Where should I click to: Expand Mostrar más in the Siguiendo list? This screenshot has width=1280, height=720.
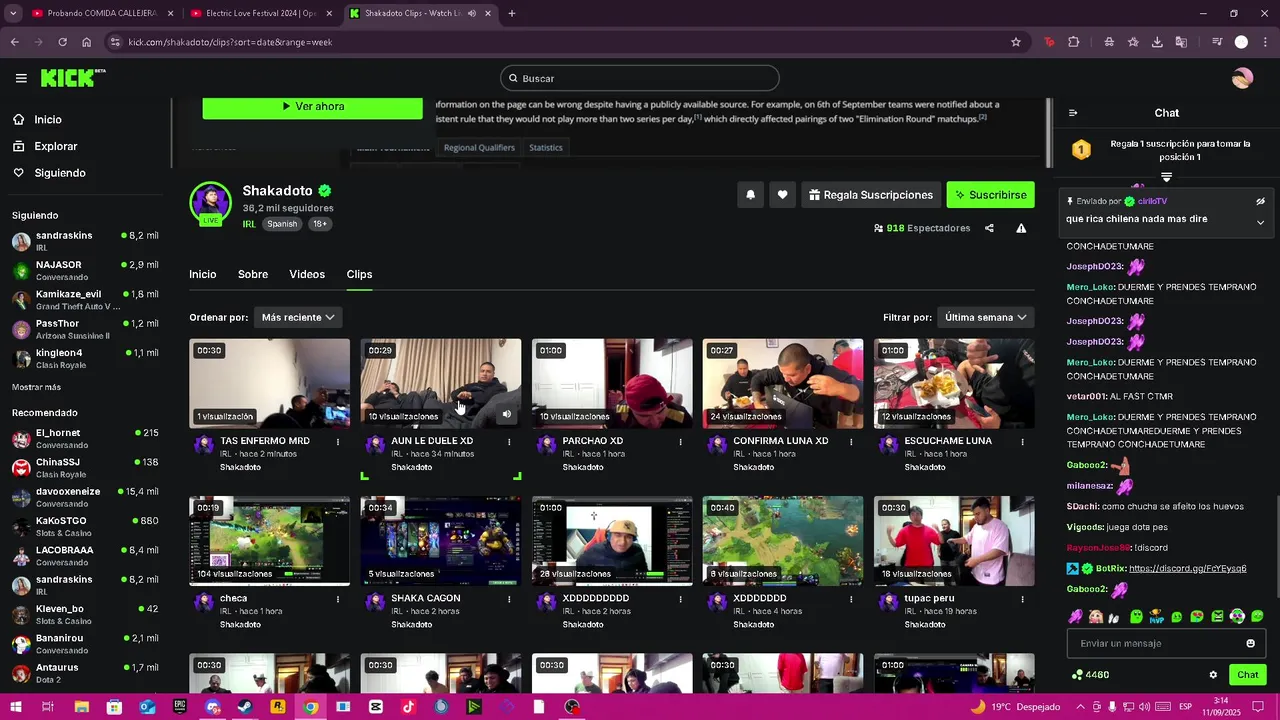point(36,387)
